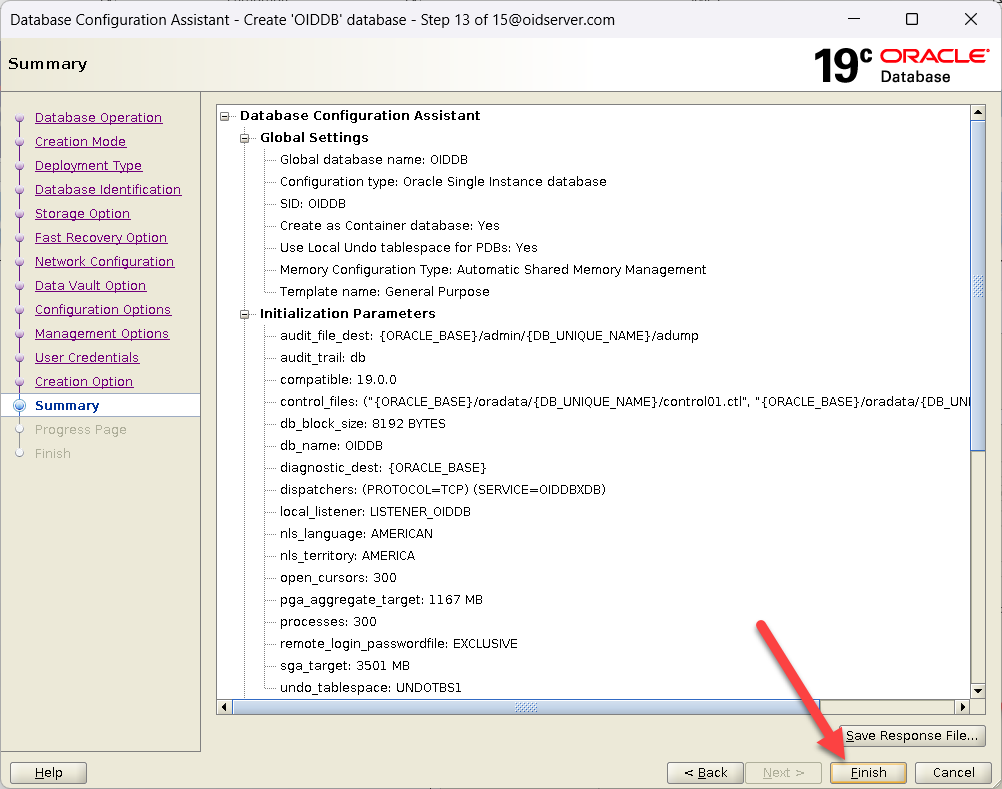Open the Deployment Type step
1002x789 pixels.
click(88, 166)
